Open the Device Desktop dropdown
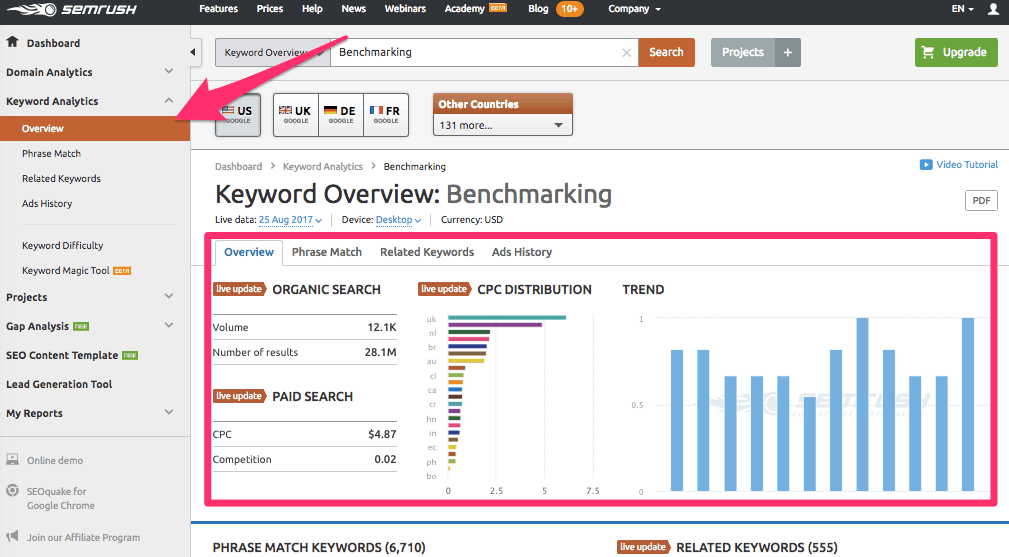 click(398, 220)
